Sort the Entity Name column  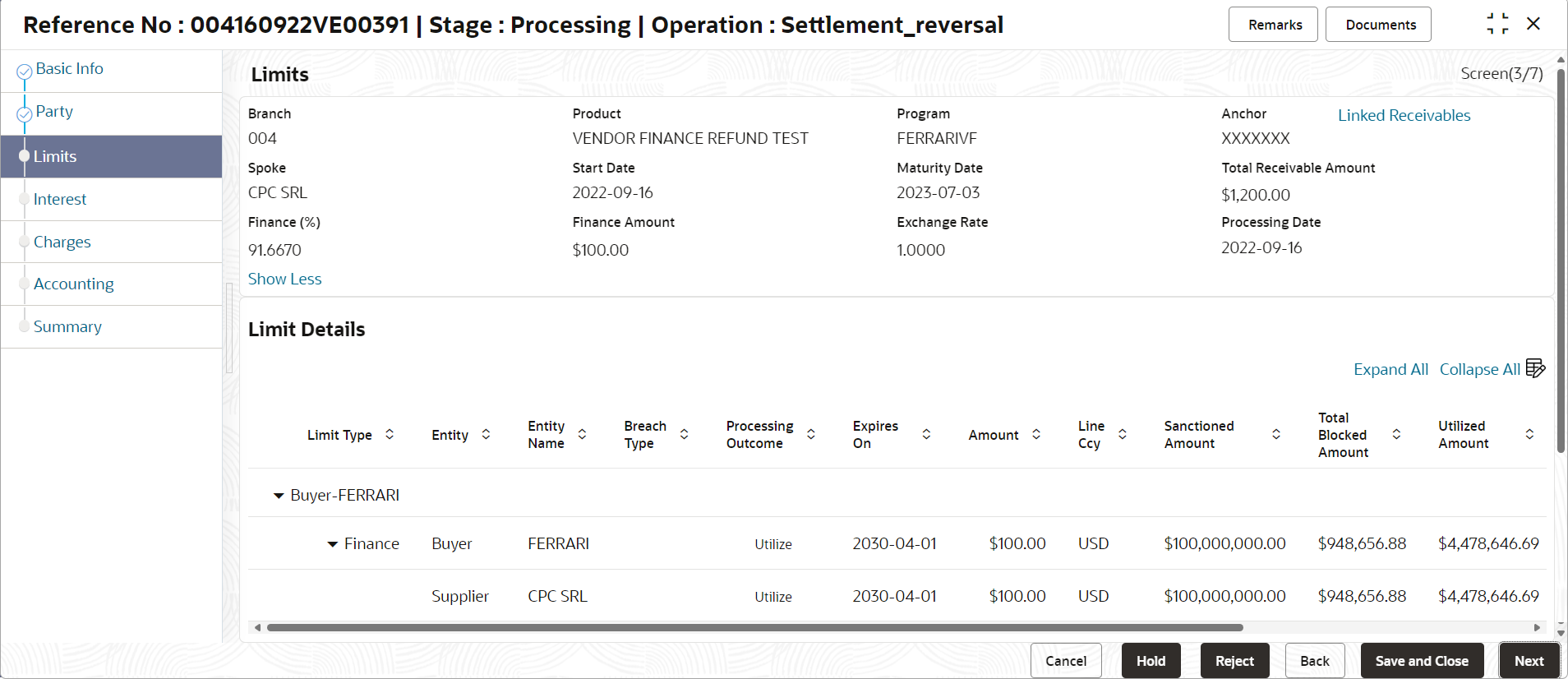[582, 435]
